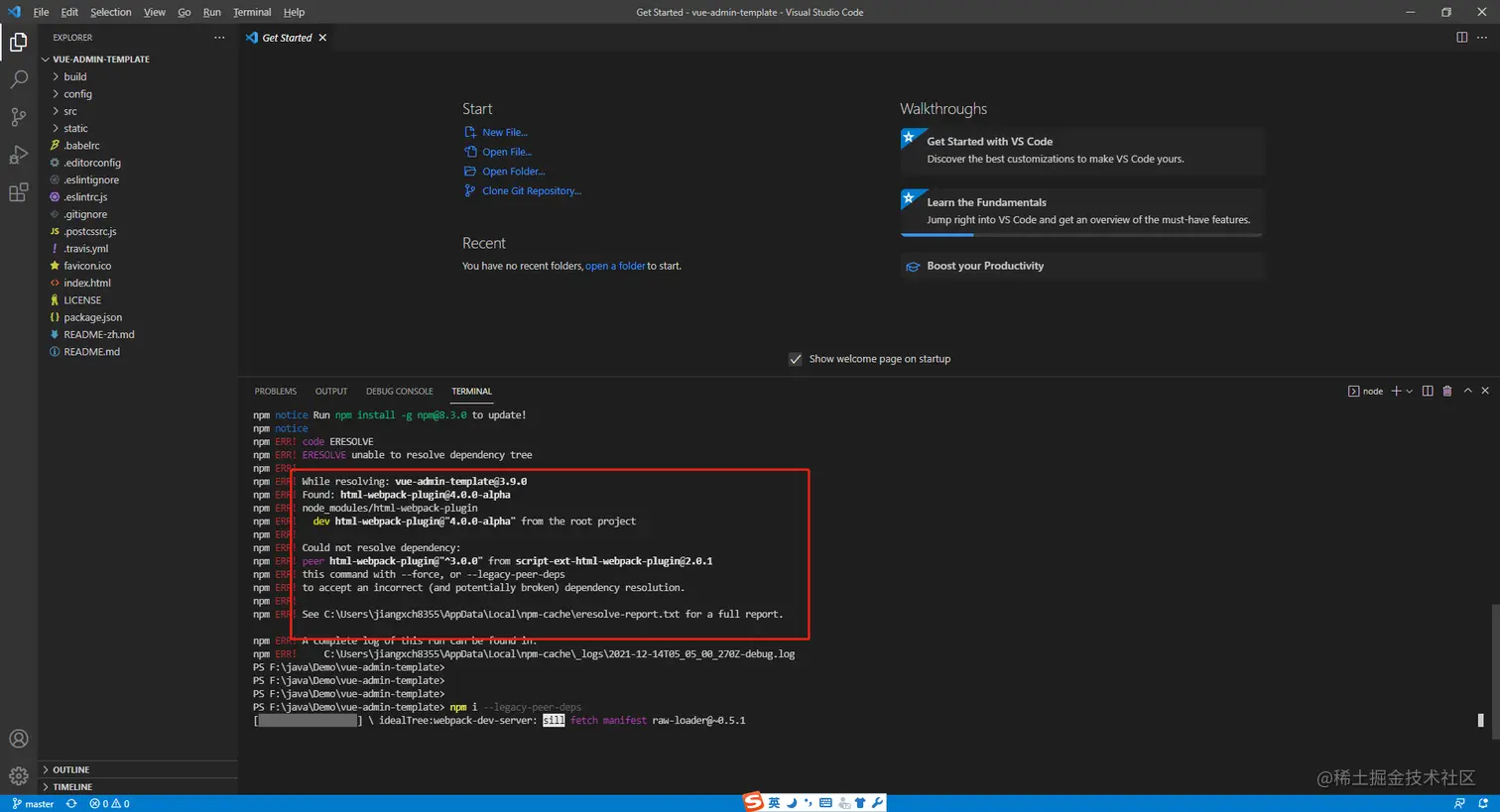Click the New File... link
The image size is (1500, 812).
point(505,132)
